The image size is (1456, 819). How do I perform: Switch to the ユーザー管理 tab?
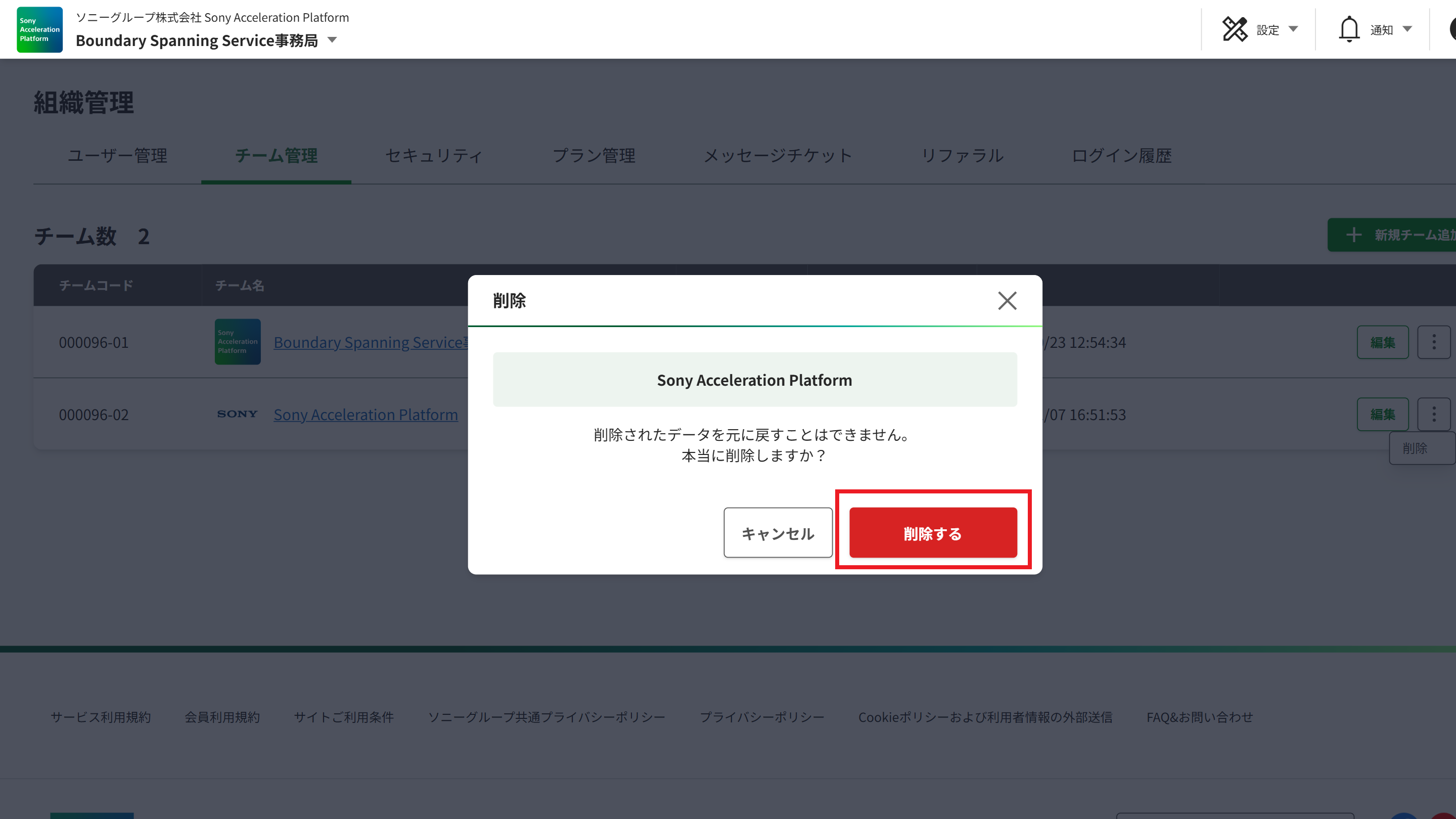(x=117, y=155)
